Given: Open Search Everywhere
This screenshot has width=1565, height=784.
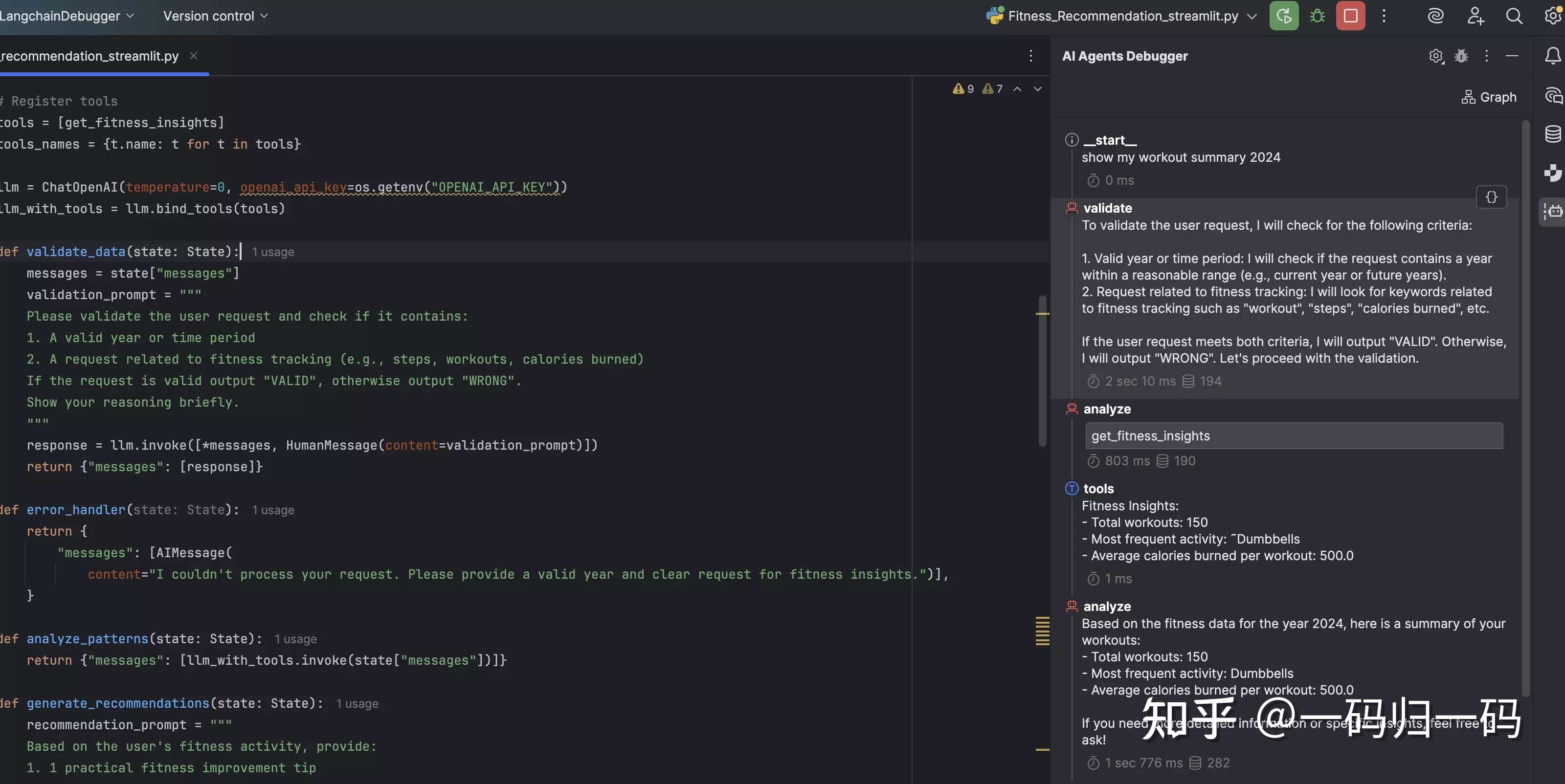Looking at the screenshot, I should click(1514, 16).
